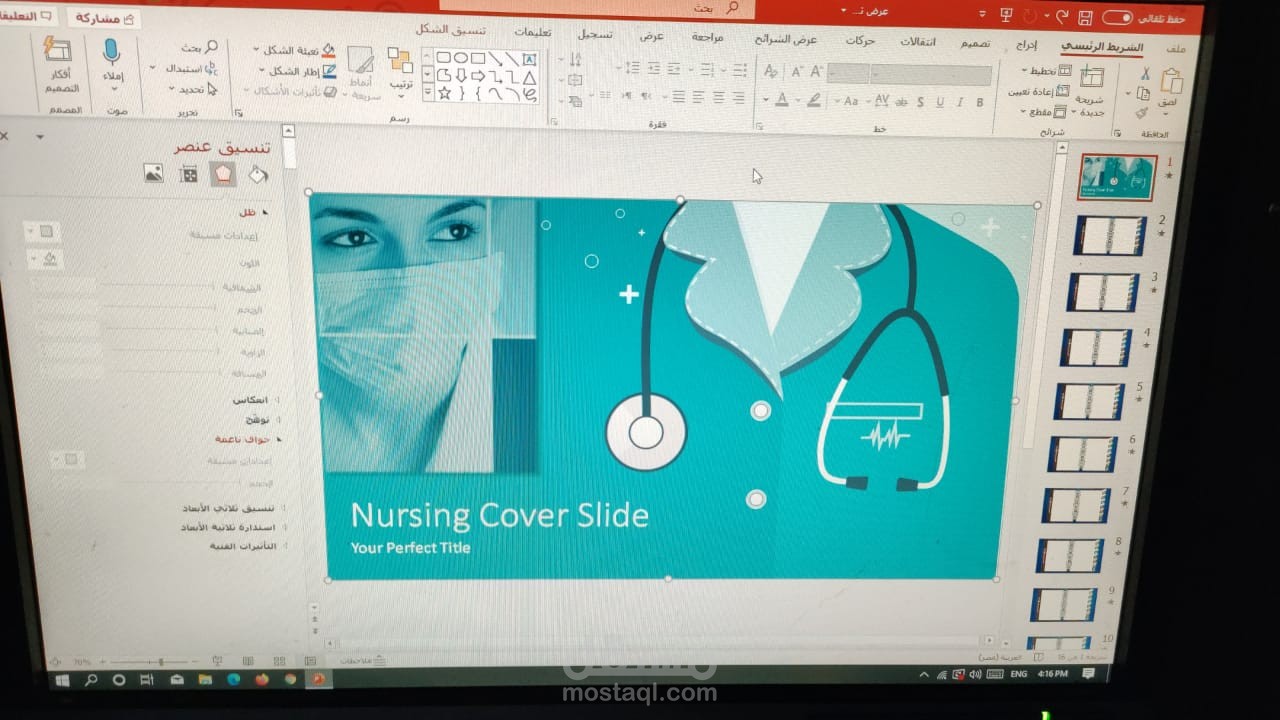
Task: Open the Transitions (انتقالات) tab
Action: [918, 41]
